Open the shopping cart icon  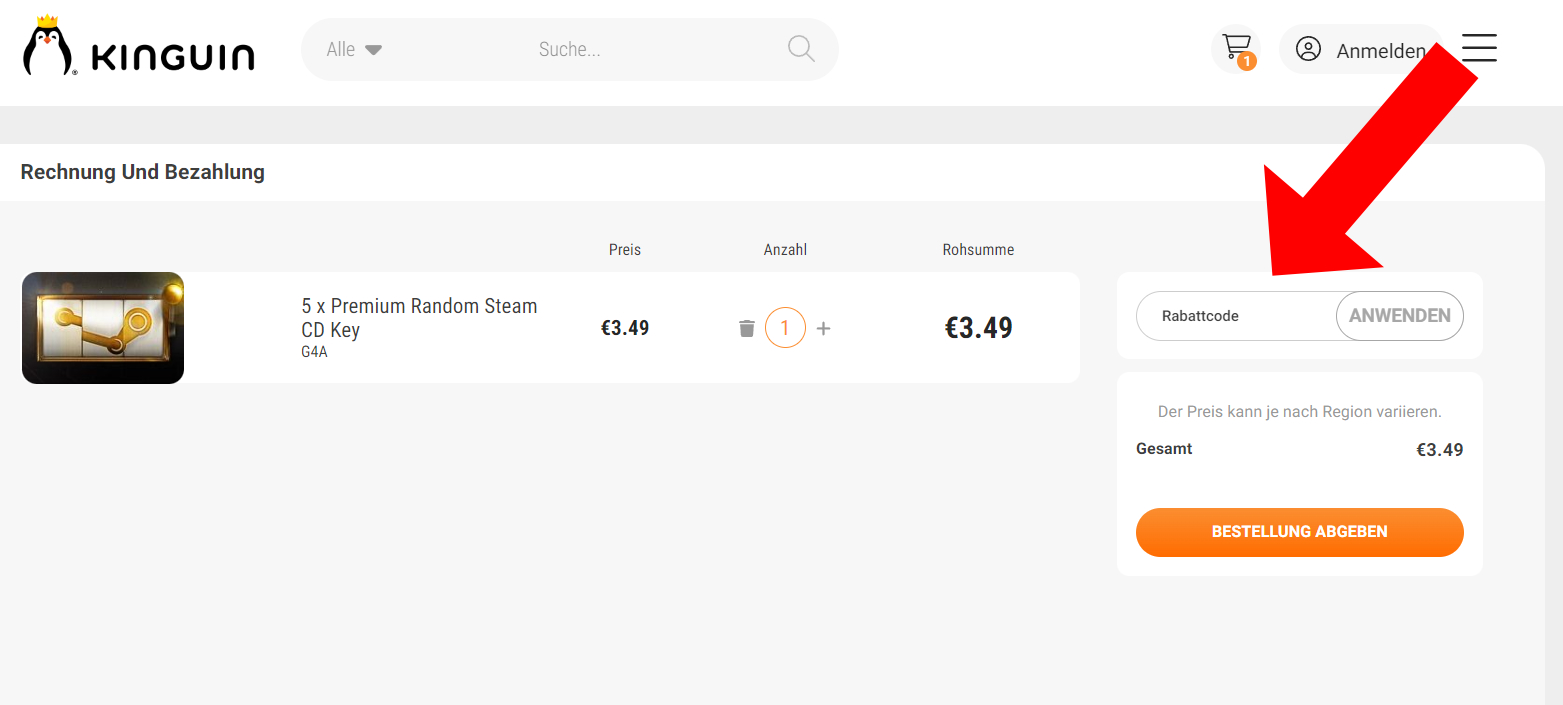click(x=1236, y=46)
